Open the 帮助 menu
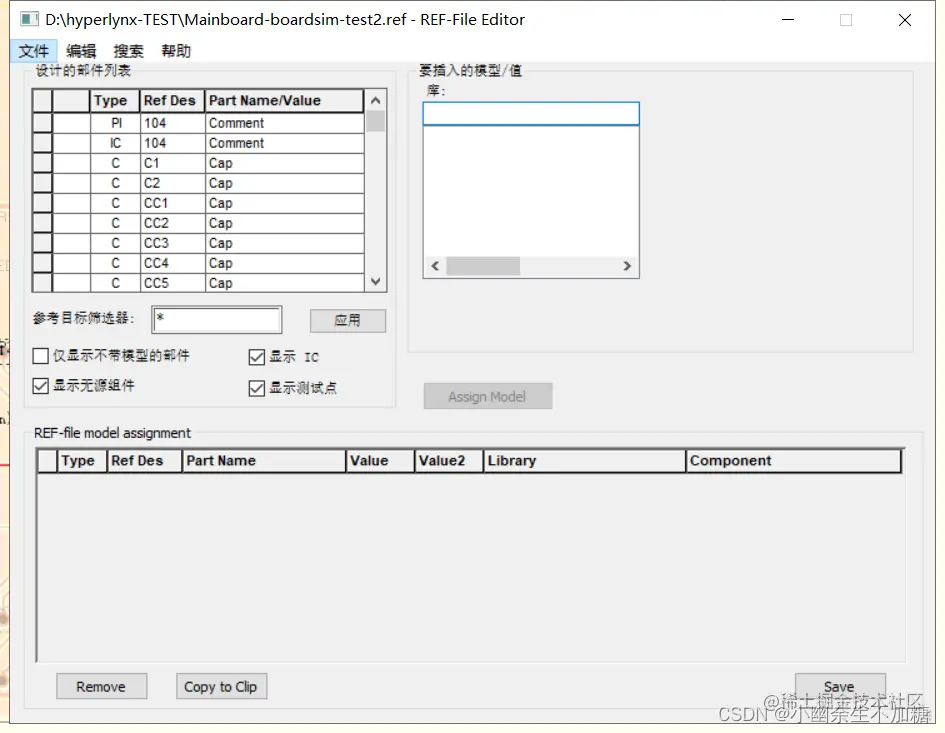This screenshot has height=733, width=945. point(175,50)
